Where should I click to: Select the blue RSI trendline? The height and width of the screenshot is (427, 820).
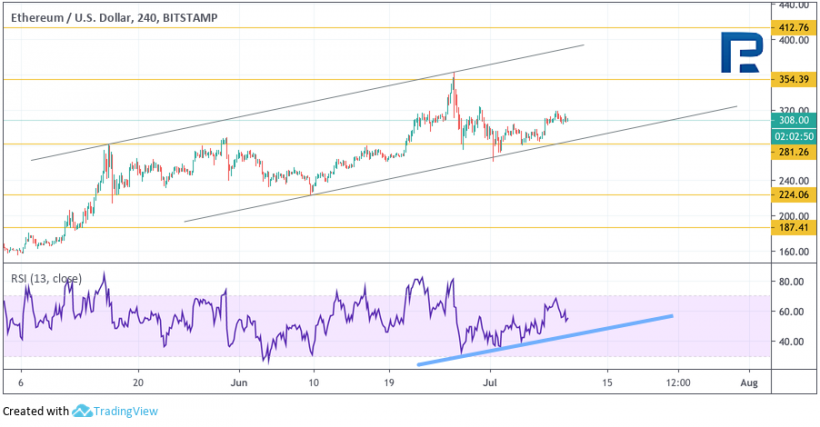point(545,339)
